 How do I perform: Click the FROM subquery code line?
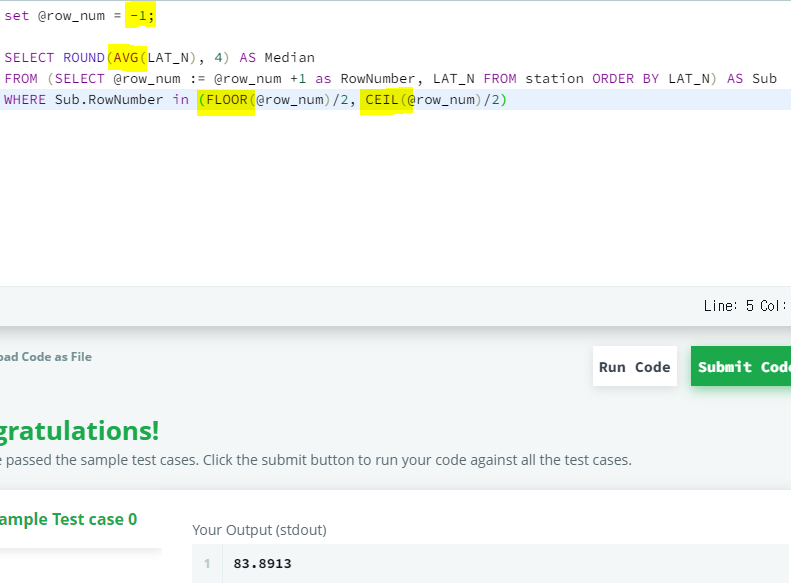(x=390, y=79)
